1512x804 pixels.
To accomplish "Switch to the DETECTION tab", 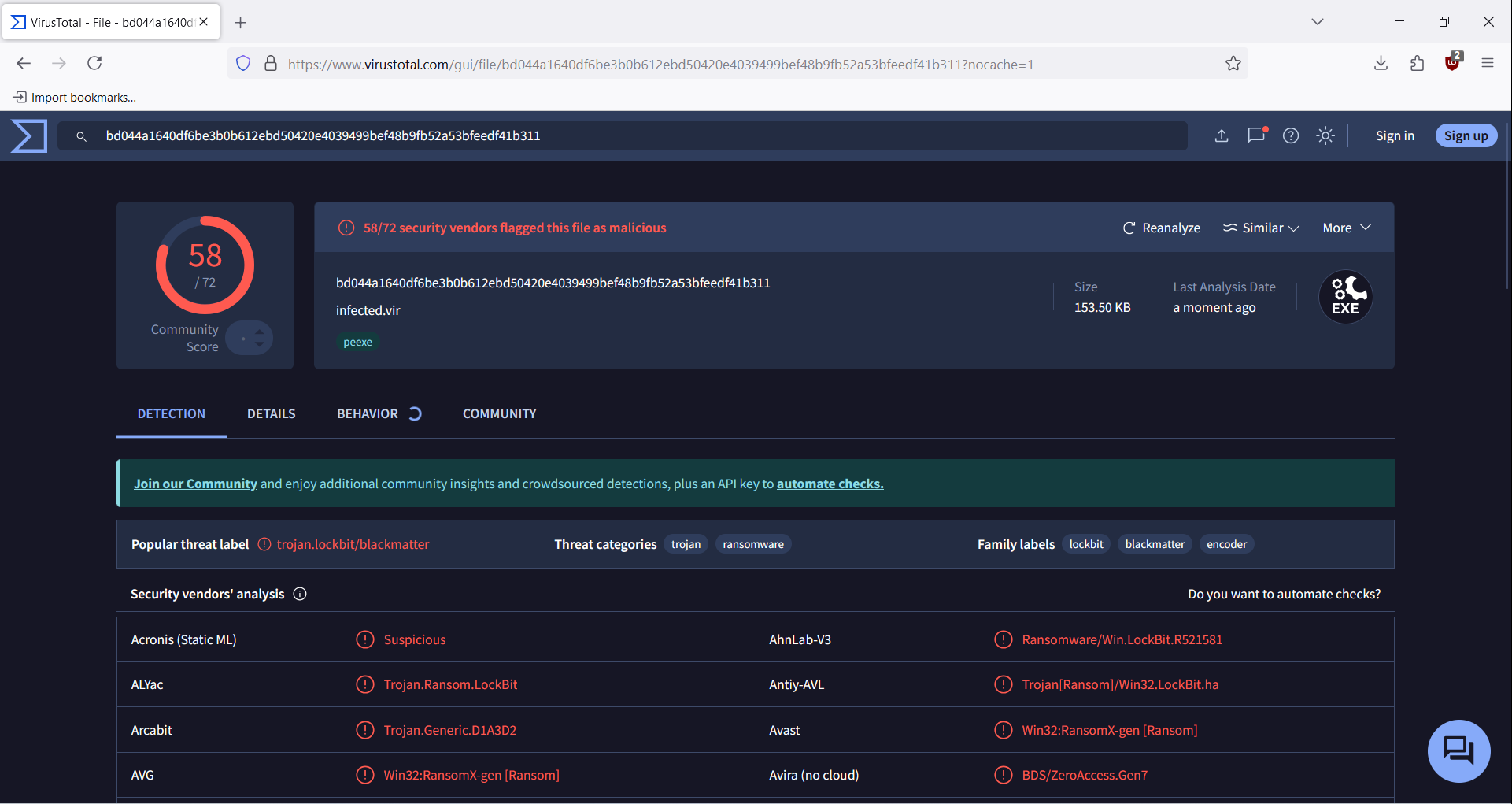I will pos(172,413).
